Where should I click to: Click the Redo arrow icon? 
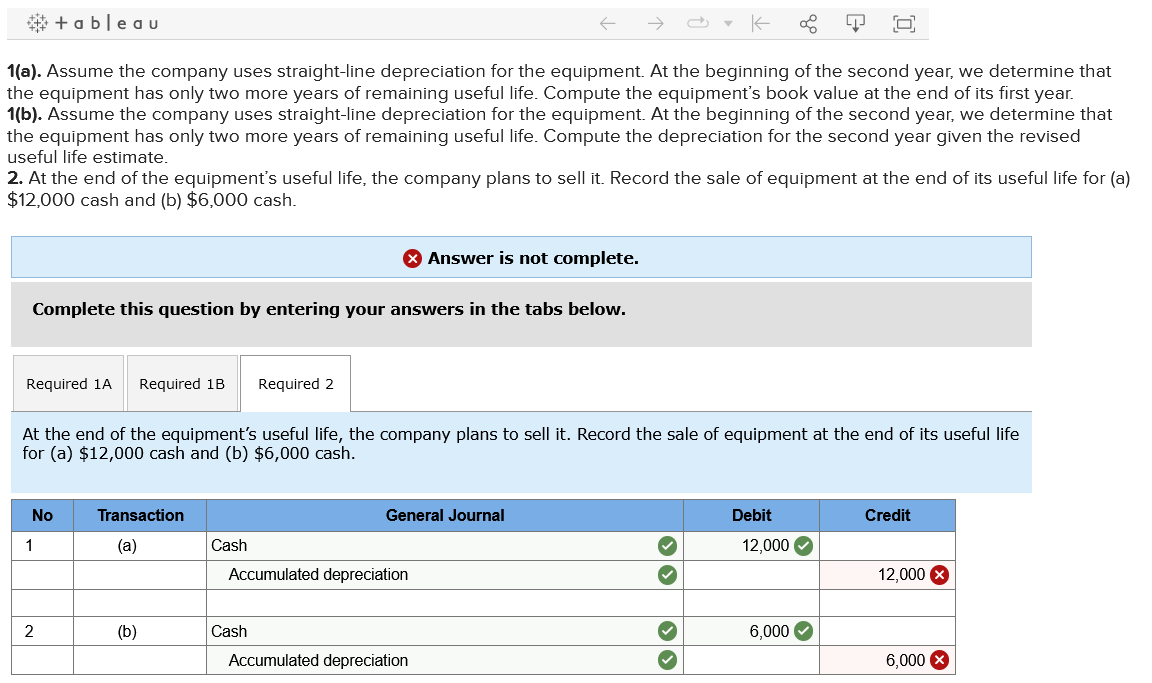(655, 22)
